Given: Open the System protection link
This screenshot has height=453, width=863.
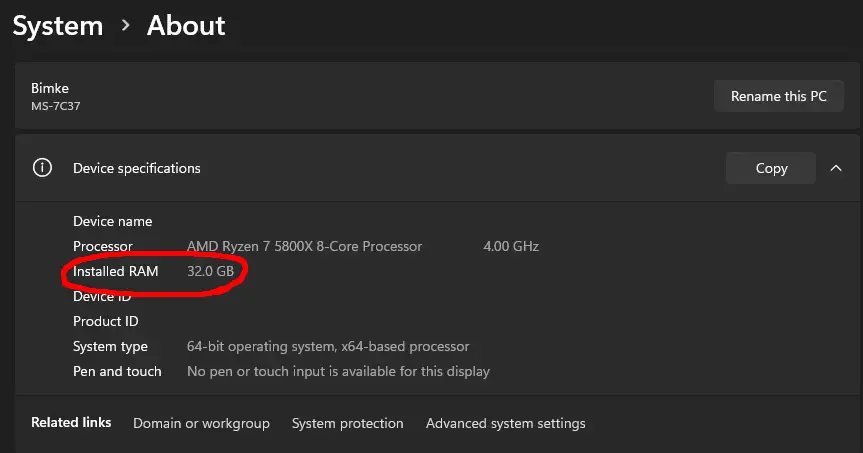Looking at the screenshot, I should (347, 423).
